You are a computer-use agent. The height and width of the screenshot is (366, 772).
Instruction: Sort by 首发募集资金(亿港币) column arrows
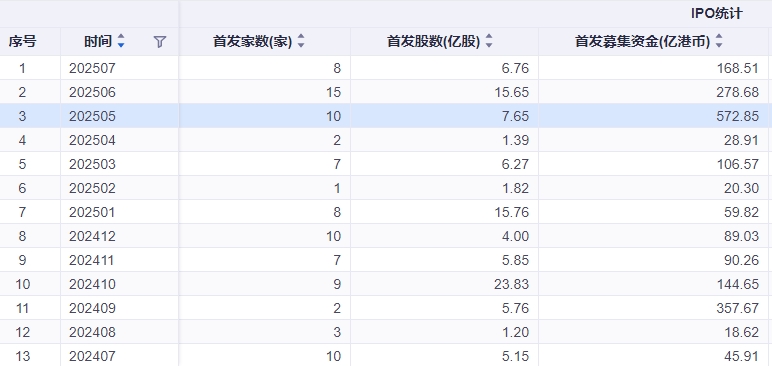point(719,41)
